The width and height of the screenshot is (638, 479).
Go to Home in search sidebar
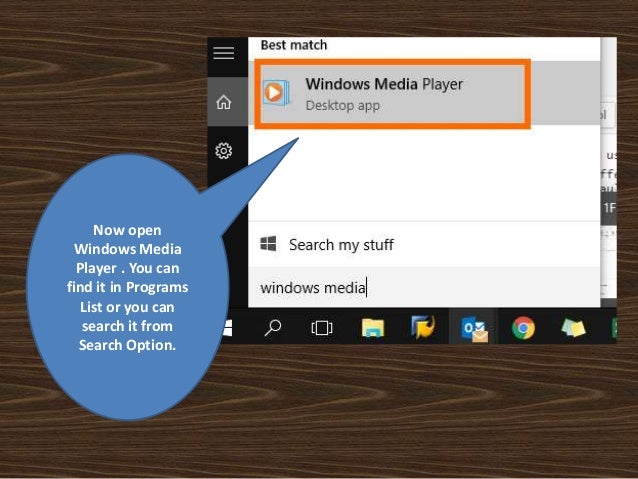(x=224, y=102)
